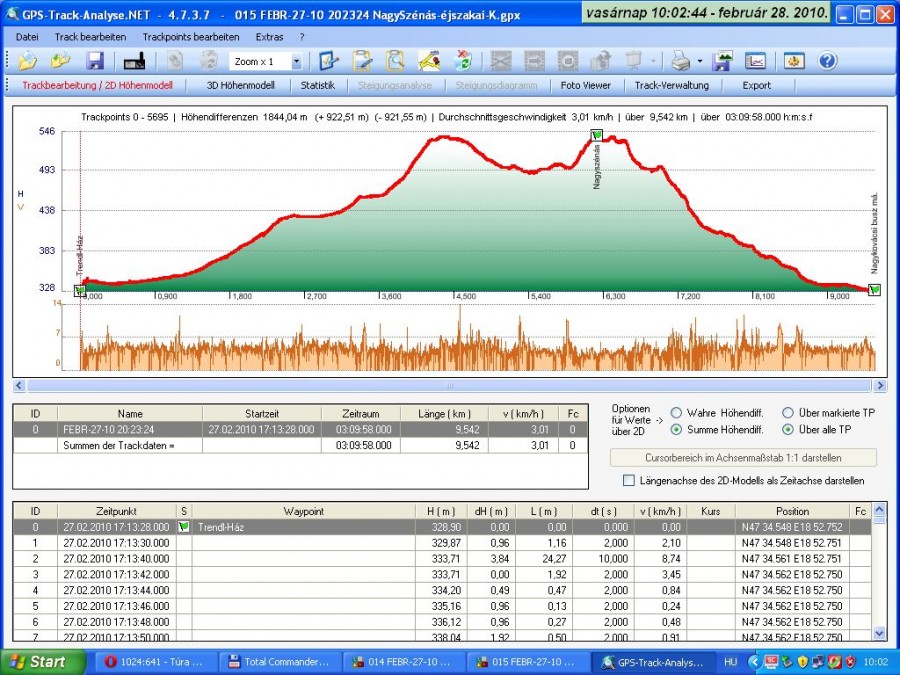Click the magnifier document icon in toolbar
Viewport: 900px width, 675px height.
tap(396, 61)
